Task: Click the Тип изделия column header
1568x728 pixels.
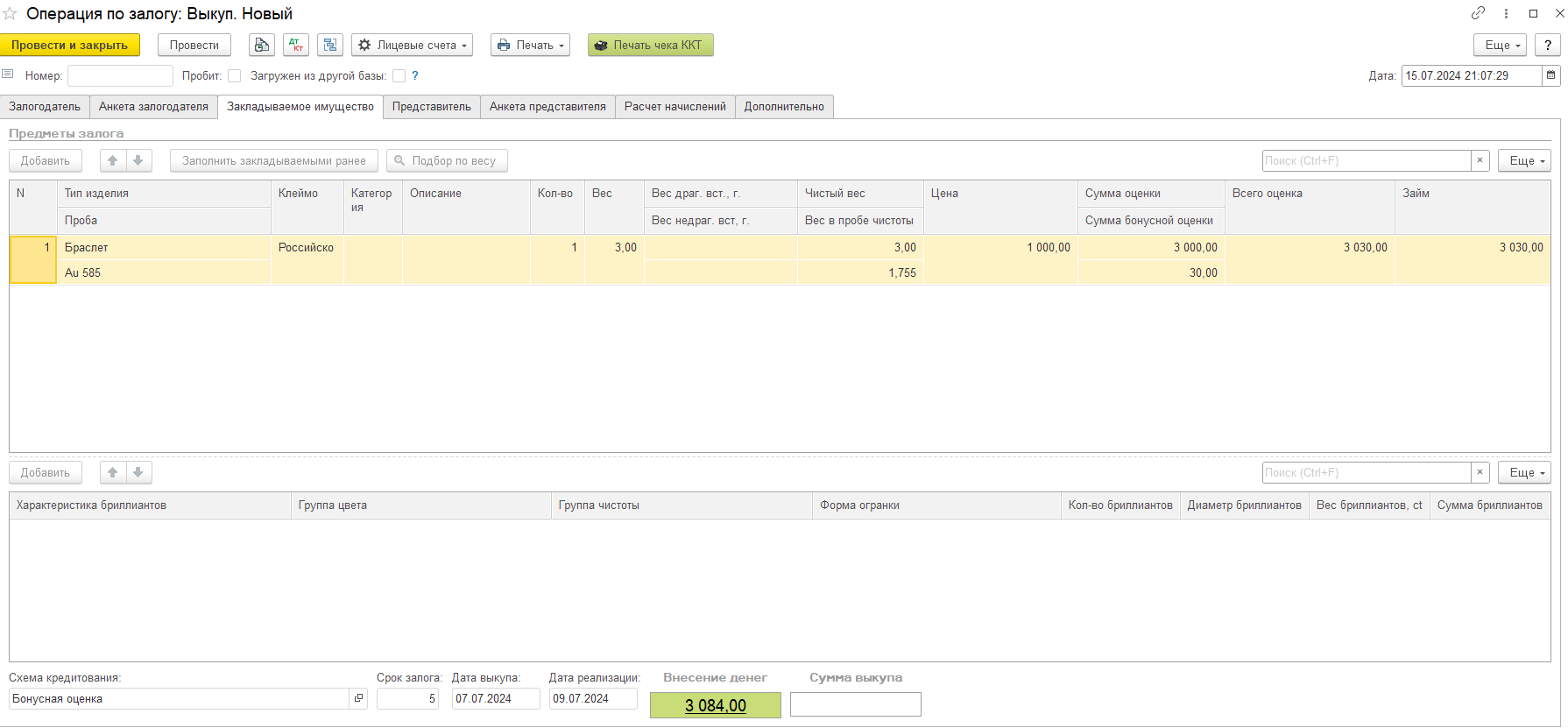Action: coord(164,194)
